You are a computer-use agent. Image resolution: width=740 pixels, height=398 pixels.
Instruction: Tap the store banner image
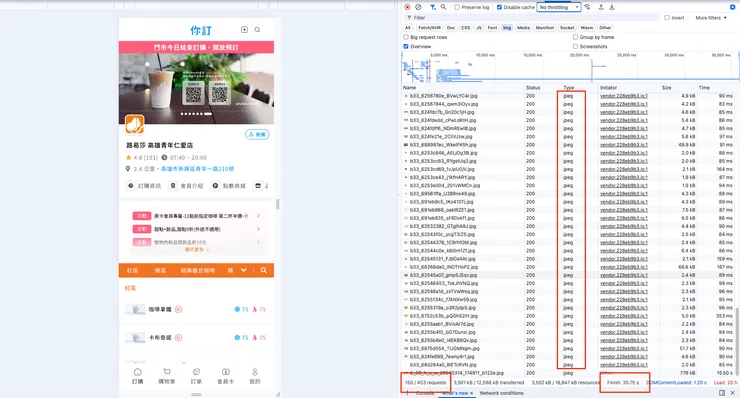[196, 88]
